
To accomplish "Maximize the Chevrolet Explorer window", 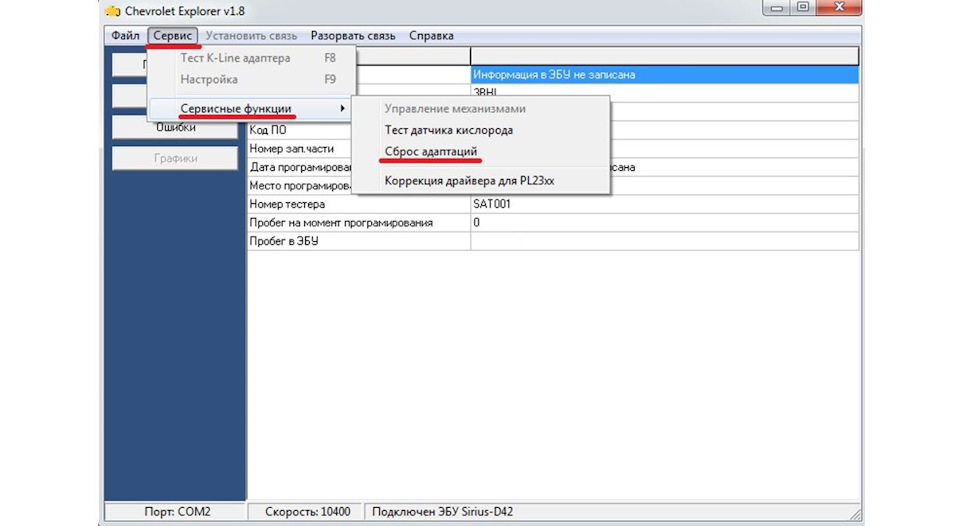I will (x=803, y=7).
